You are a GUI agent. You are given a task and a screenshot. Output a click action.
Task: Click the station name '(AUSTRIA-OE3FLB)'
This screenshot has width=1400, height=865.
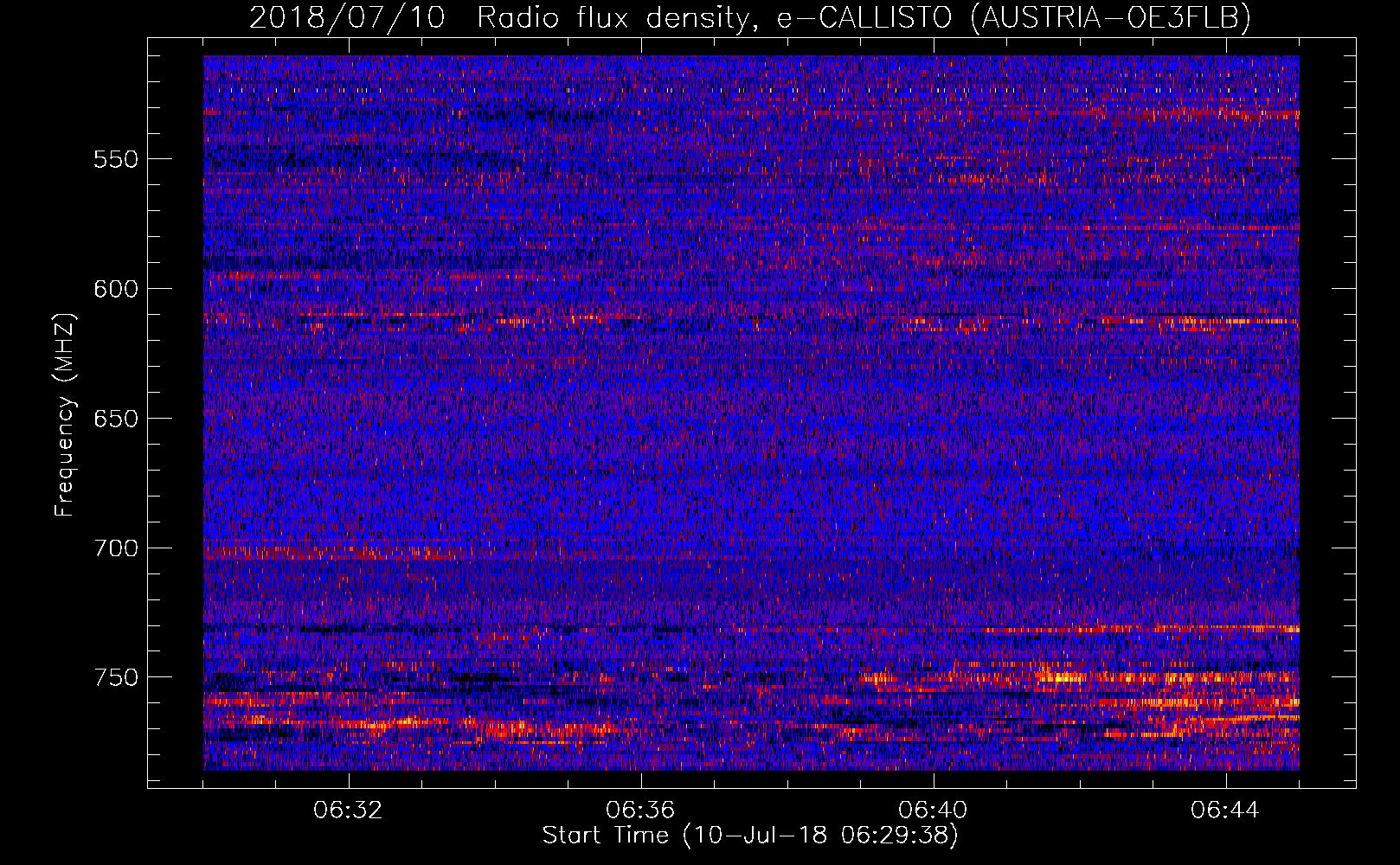click(x=1111, y=17)
